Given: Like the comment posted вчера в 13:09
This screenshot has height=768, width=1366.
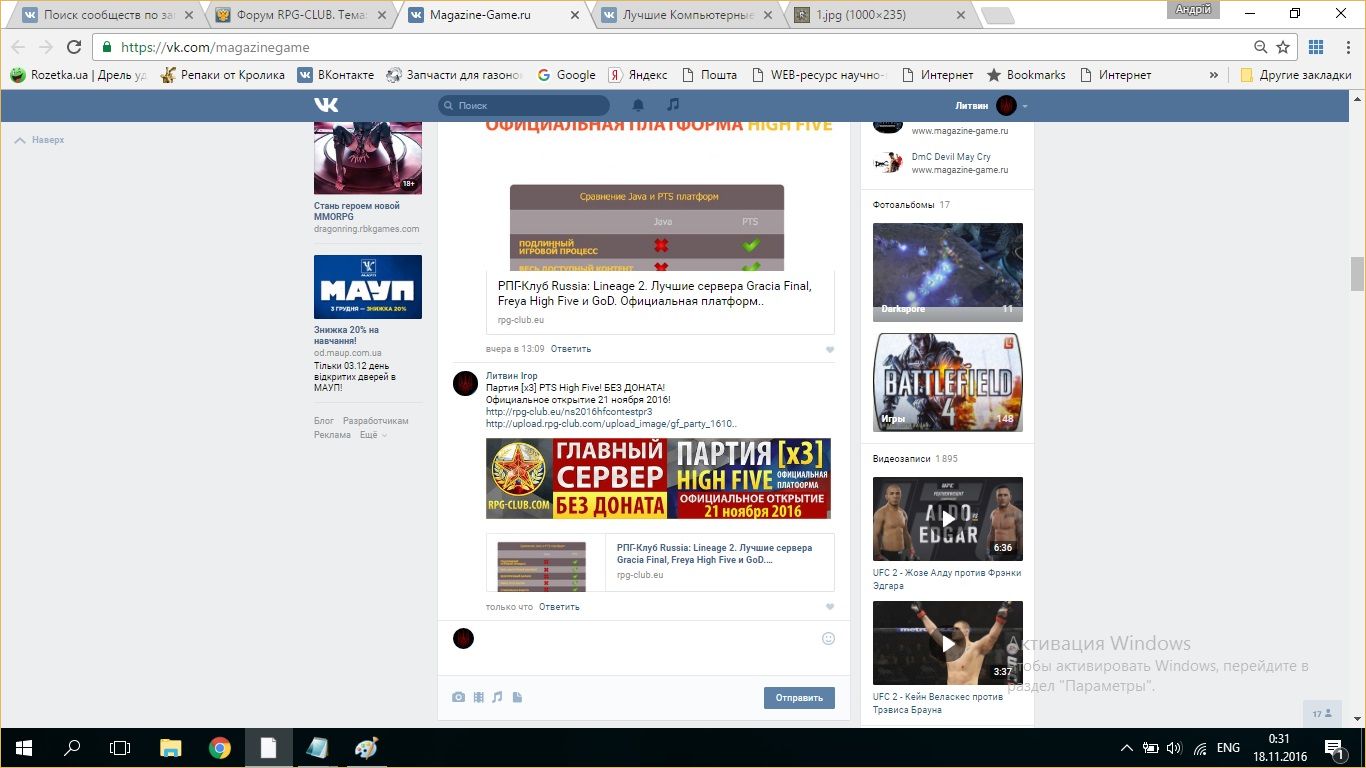Looking at the screenshot, I should click(x=830, y=350).
